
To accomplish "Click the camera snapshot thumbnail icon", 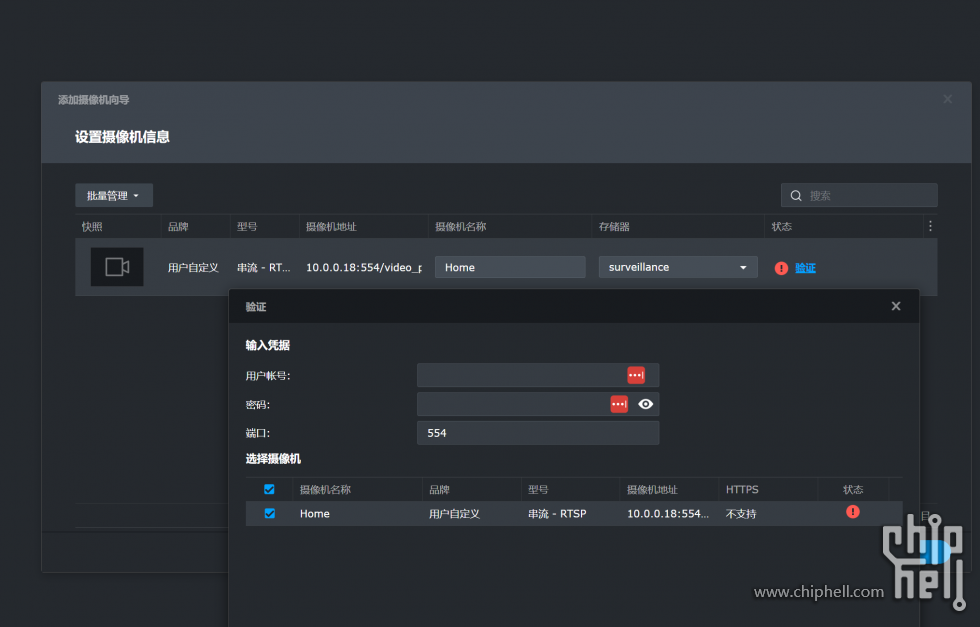I will pyautogui.click(x=117, y=267).
